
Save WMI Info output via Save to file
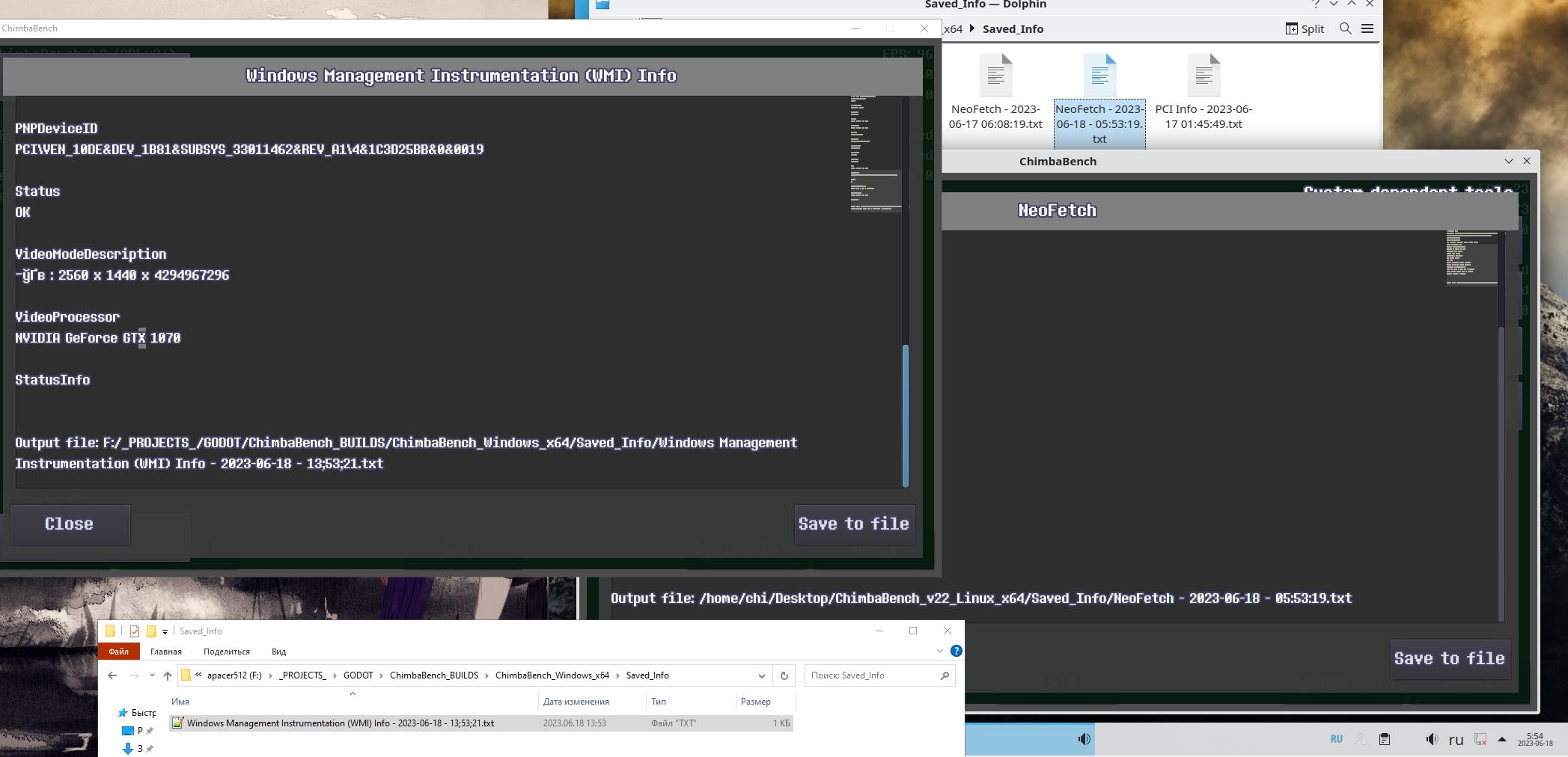coord(854,524)
